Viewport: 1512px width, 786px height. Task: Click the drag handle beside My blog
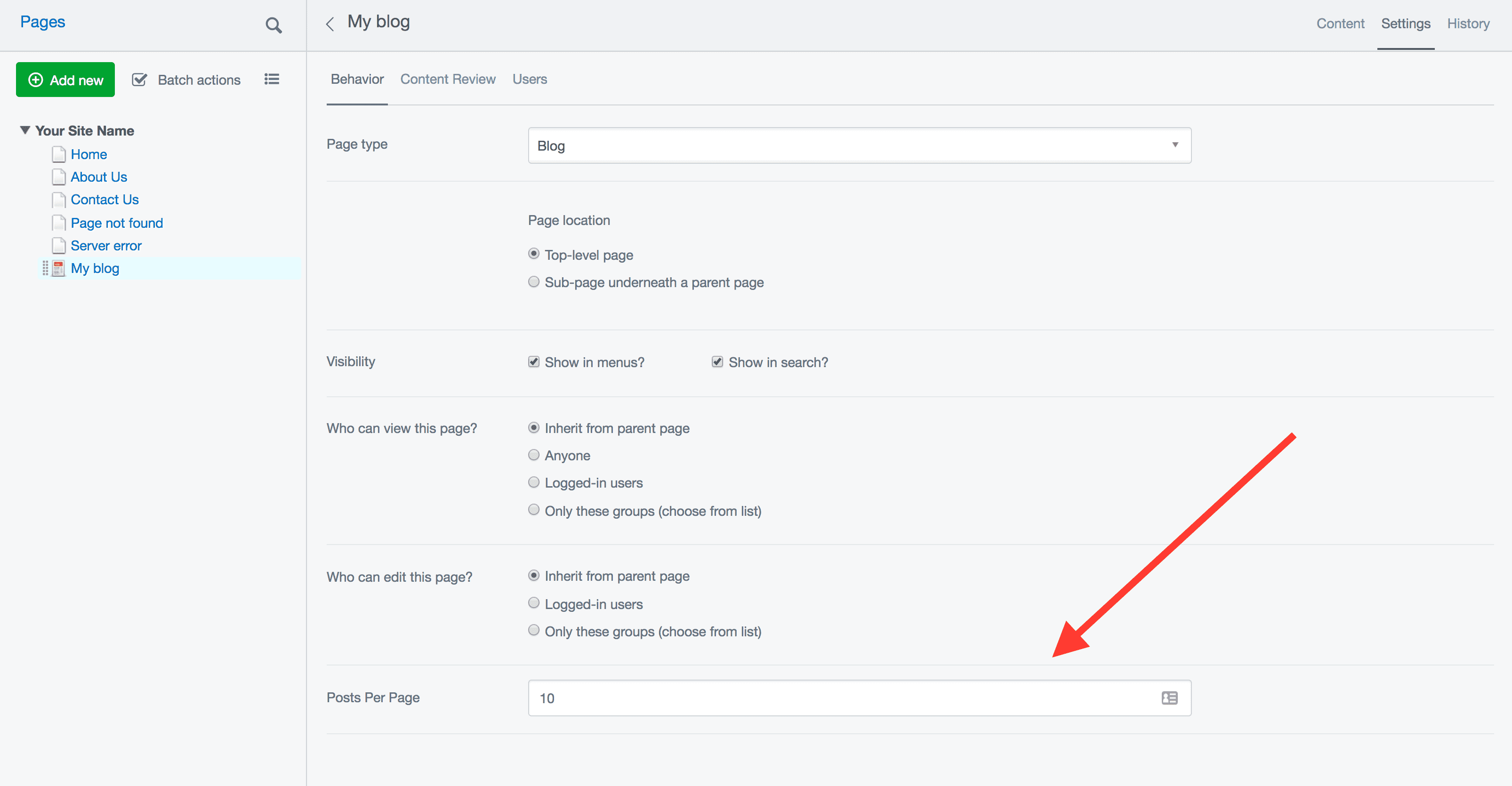click(45, 268)
